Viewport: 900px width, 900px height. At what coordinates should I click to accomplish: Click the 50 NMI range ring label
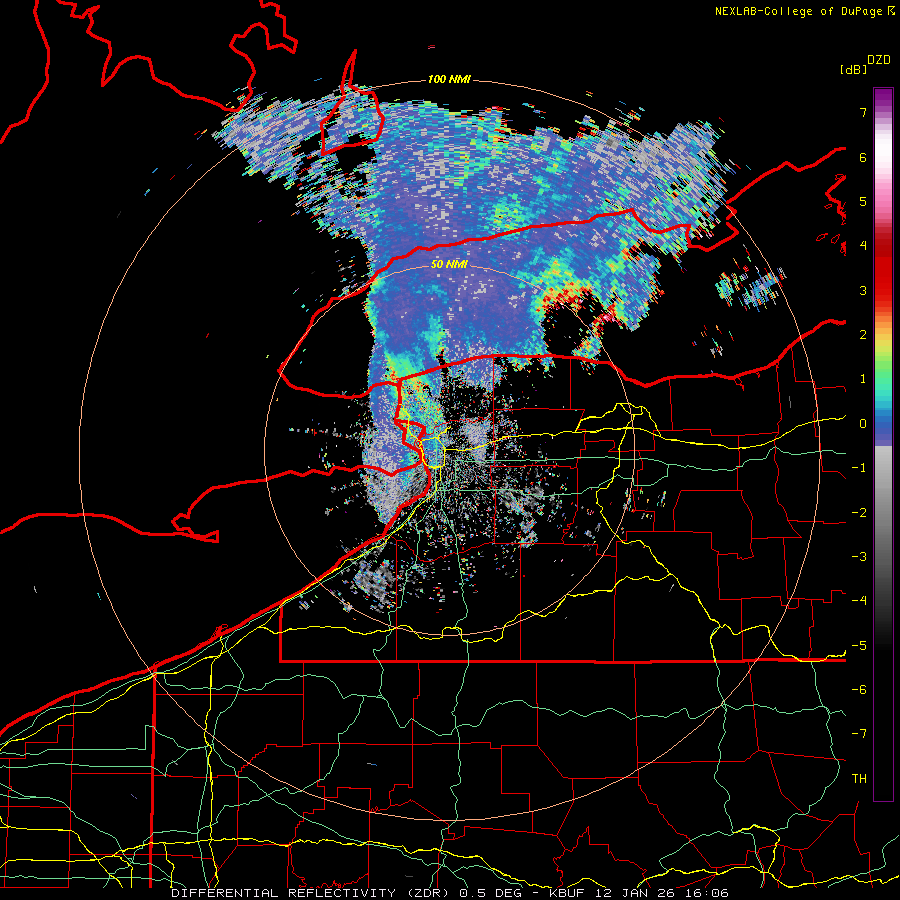click(x=449, y=264)
